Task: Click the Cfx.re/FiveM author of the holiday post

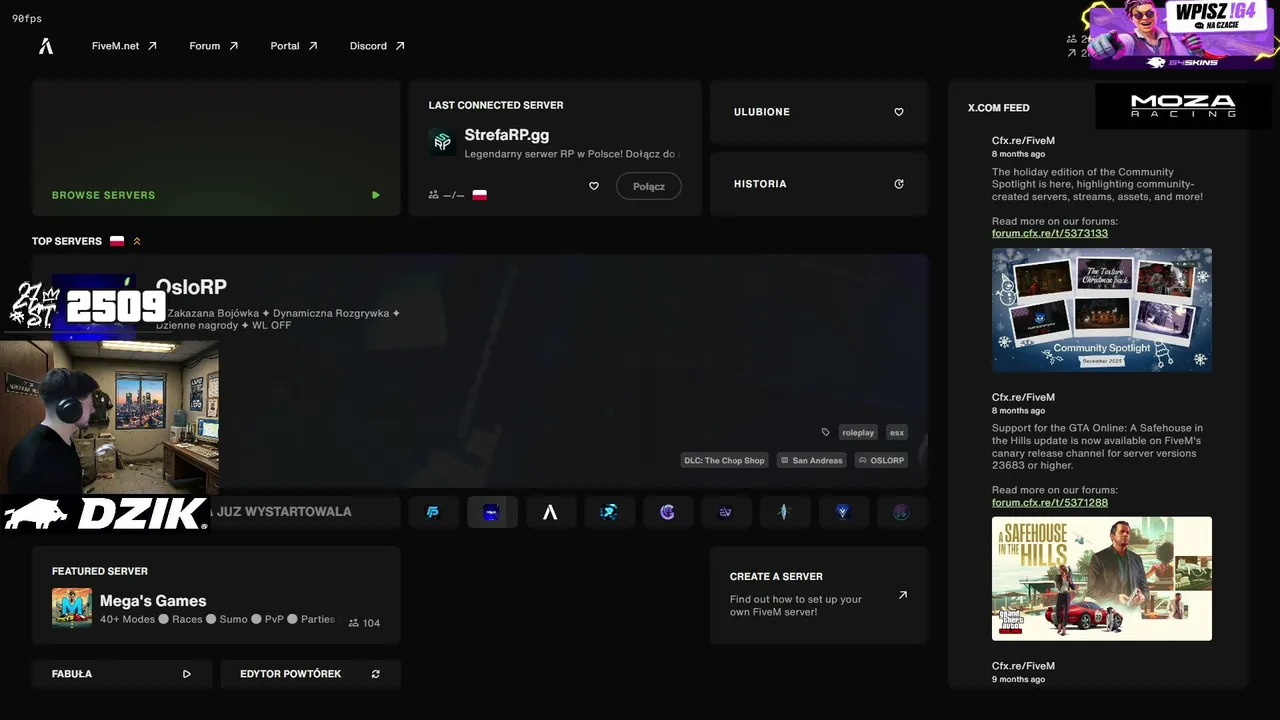Action: [1023, 141]
